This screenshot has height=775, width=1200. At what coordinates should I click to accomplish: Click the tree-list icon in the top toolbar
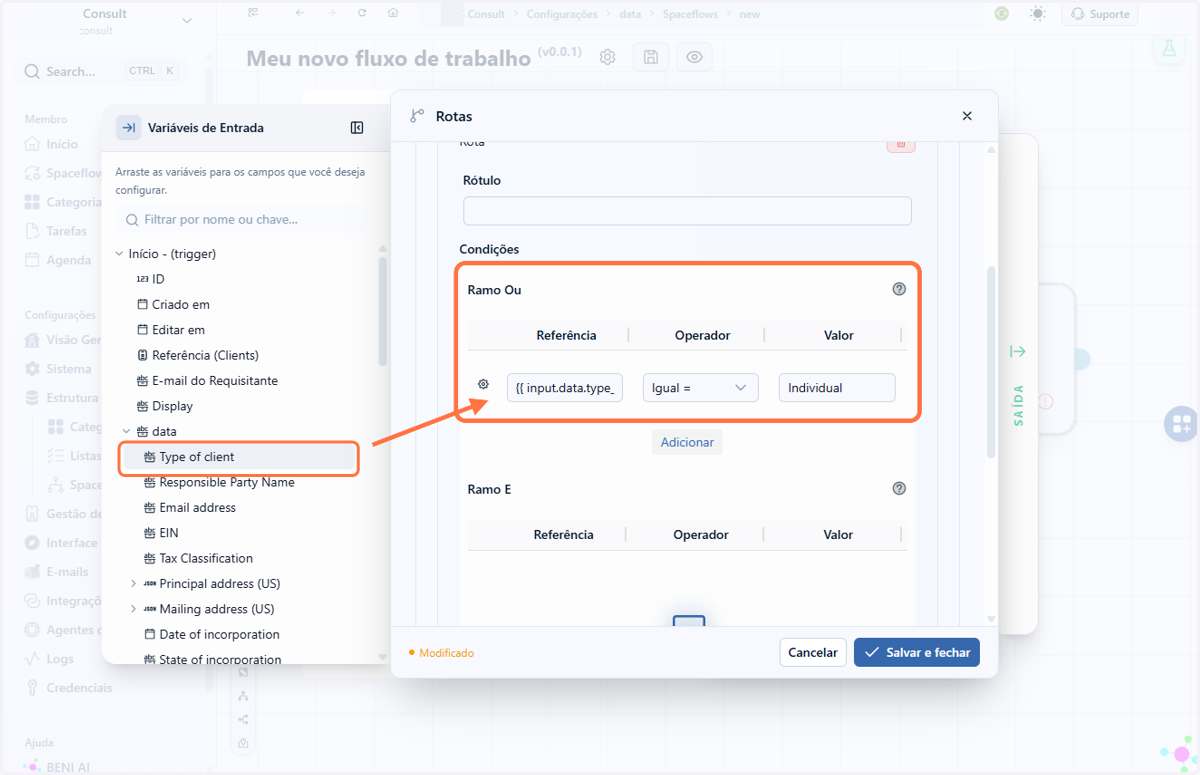point(253,14)
